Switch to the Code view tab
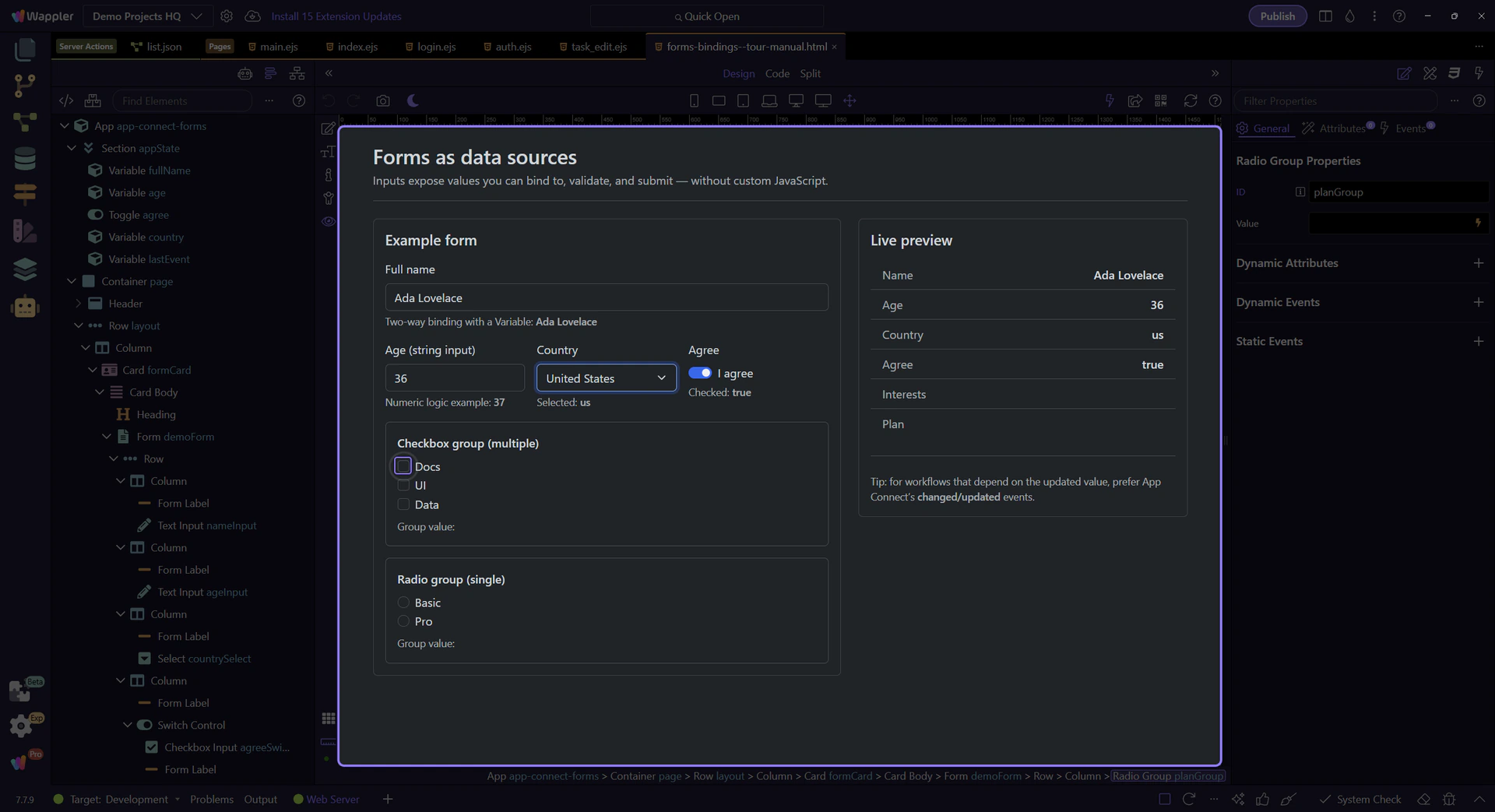This screenshot has width=1495, height=812. pyautogui.click(x=777, y=73)
